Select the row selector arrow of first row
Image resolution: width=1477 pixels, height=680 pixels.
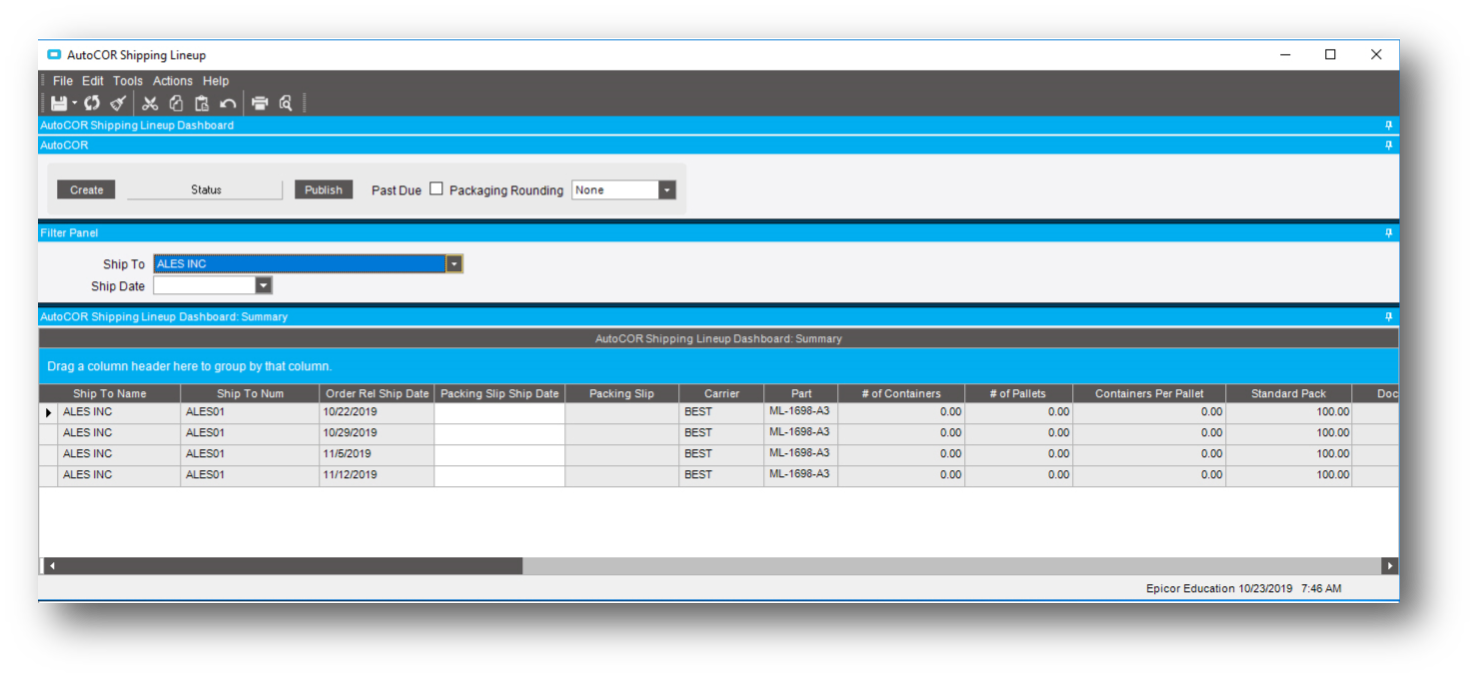pos(48,412)
